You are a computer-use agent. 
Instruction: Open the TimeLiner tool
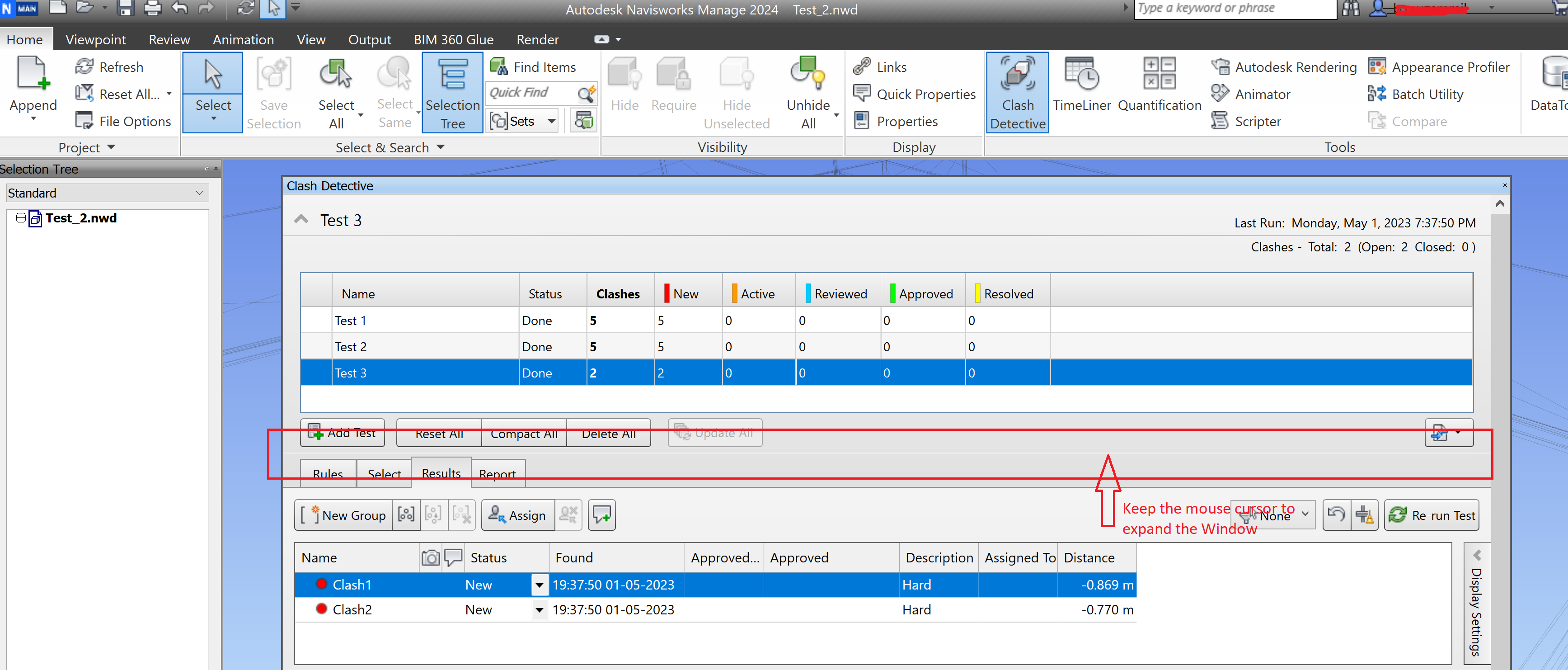1082,85
